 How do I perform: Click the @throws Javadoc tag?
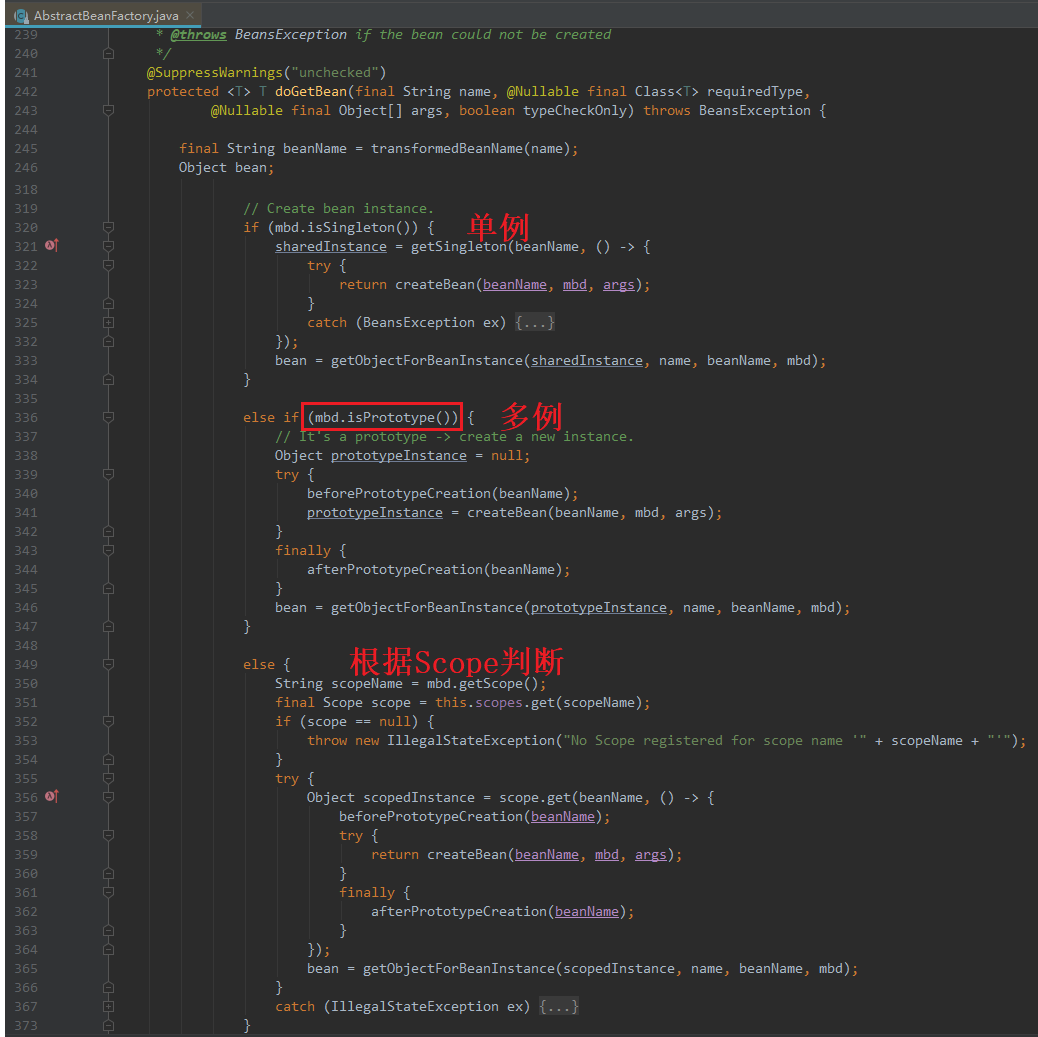[199, 34]
